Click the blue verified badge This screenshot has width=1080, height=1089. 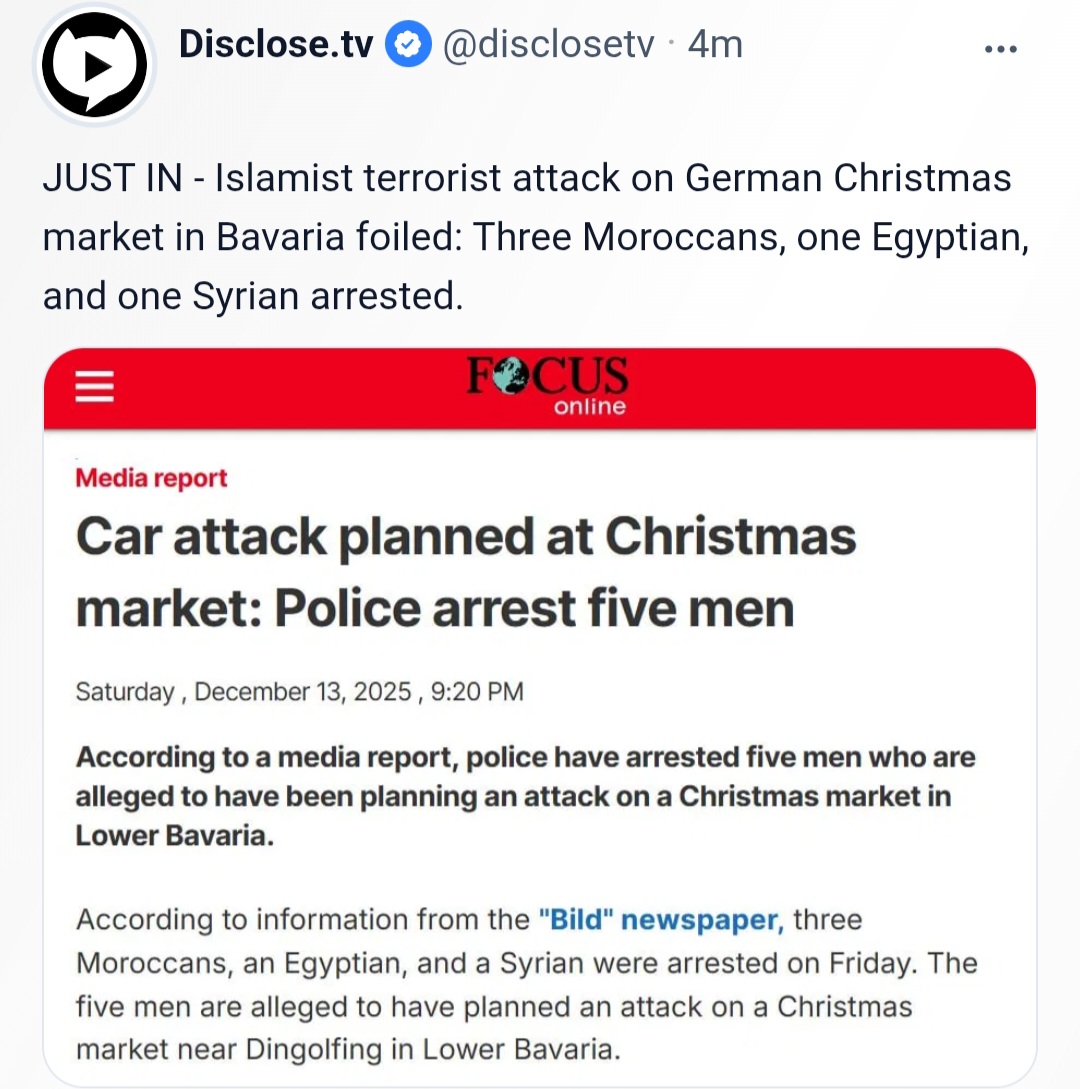409,45
